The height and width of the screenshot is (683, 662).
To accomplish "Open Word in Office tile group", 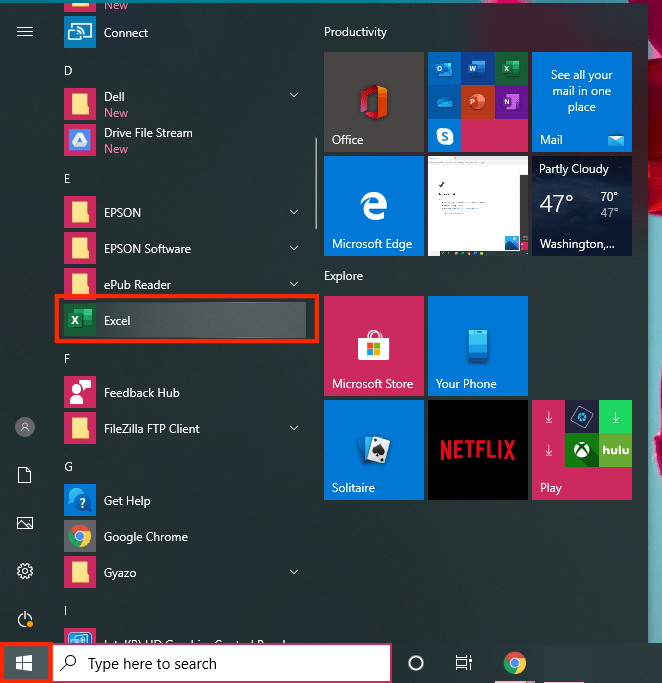I will pos(478,68).
